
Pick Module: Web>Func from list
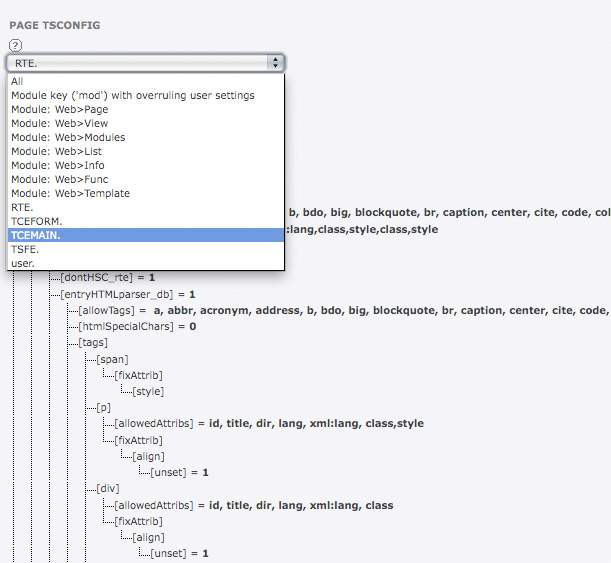58,179
